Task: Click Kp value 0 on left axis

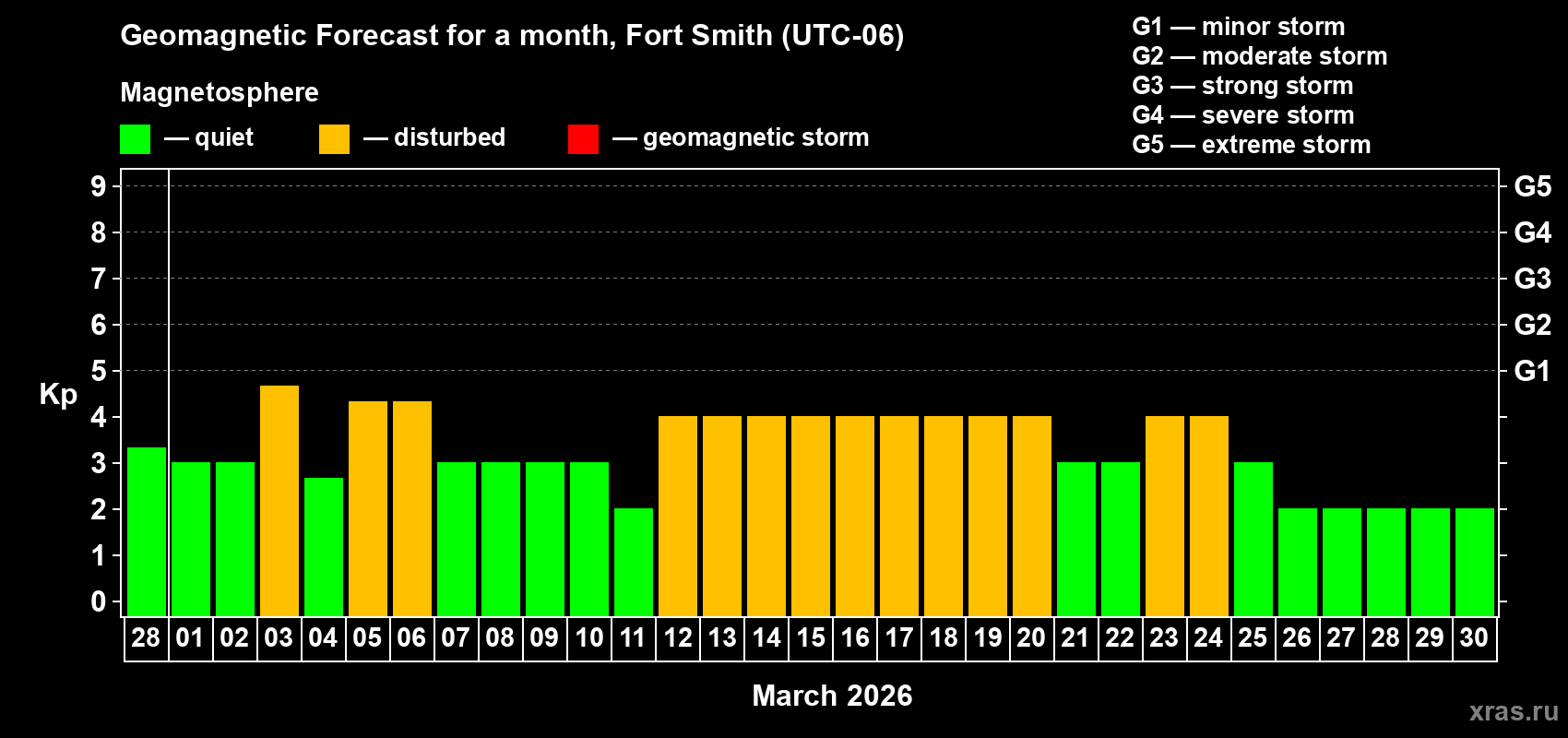Action: click(99, 601)
